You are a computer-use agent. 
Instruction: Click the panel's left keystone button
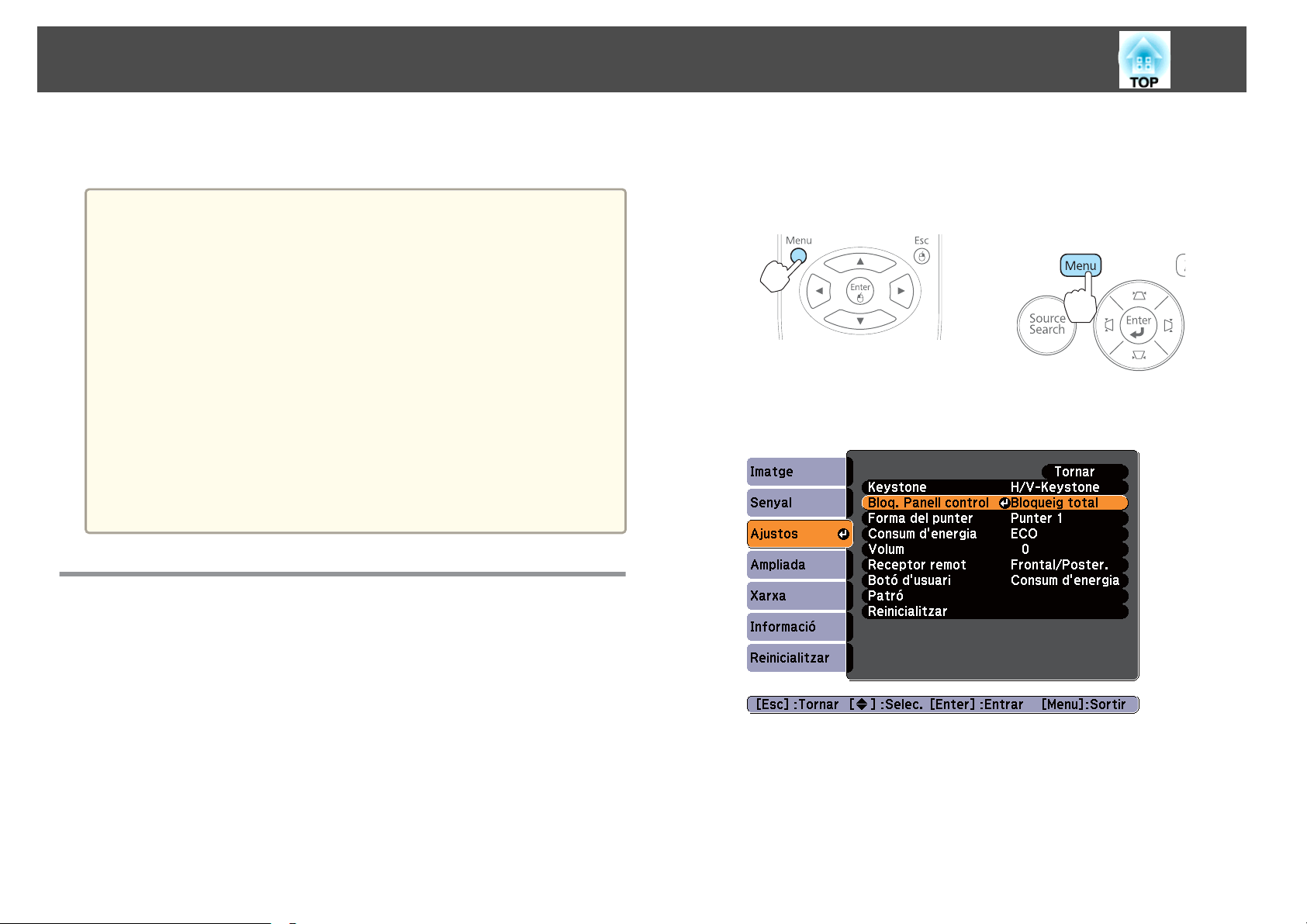click(1108, 325)
